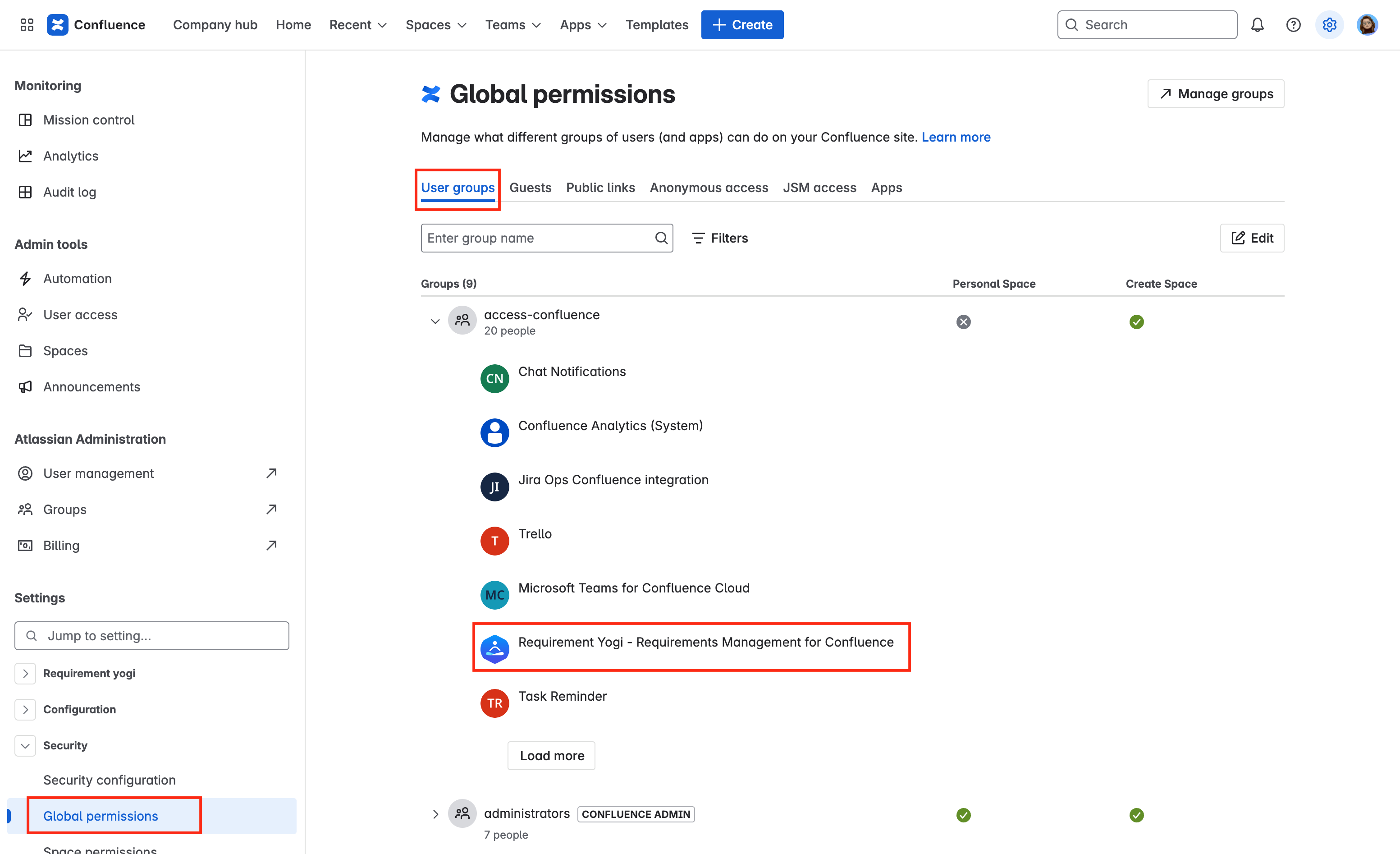
Task: Open the Mission control sidebar item
Action: click(x=89, y=119)
